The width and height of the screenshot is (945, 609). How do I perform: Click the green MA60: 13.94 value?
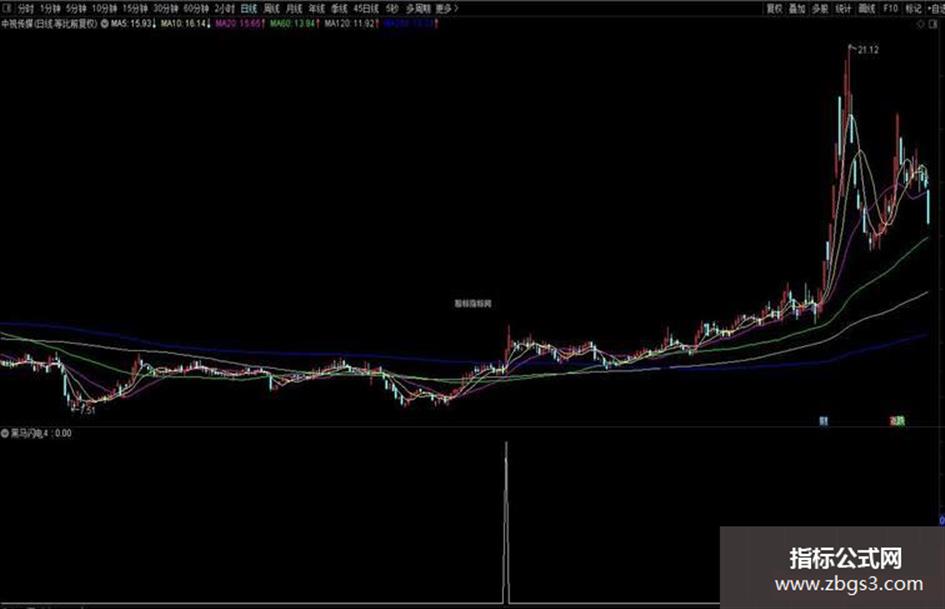[x=295, y=24]
